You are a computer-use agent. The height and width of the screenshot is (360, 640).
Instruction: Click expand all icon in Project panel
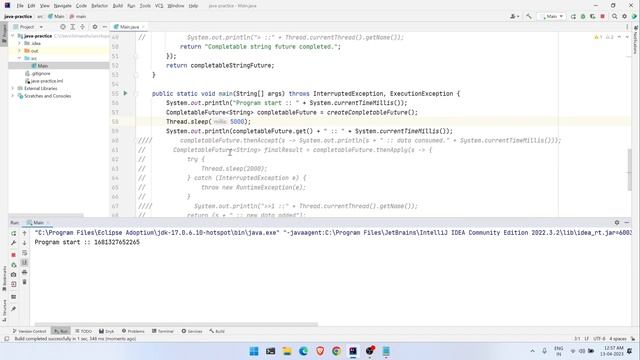pyautogui.click(x=73, y=27)
